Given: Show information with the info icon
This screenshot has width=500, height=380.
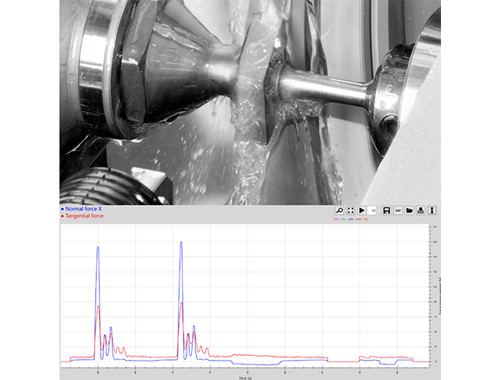Looking at the screenshot, I should click(432, 210).
